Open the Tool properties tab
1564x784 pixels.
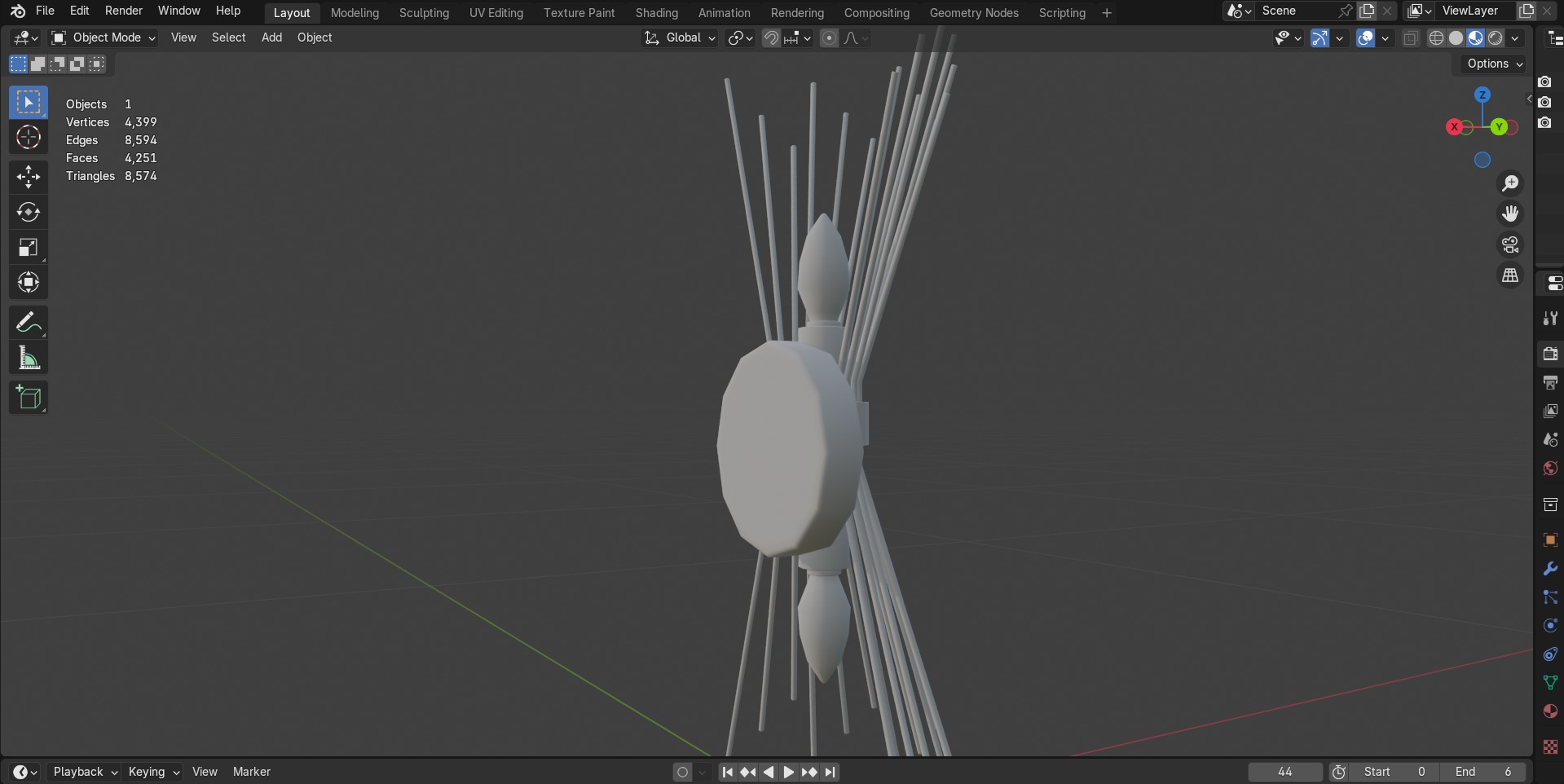(1550, 318)
